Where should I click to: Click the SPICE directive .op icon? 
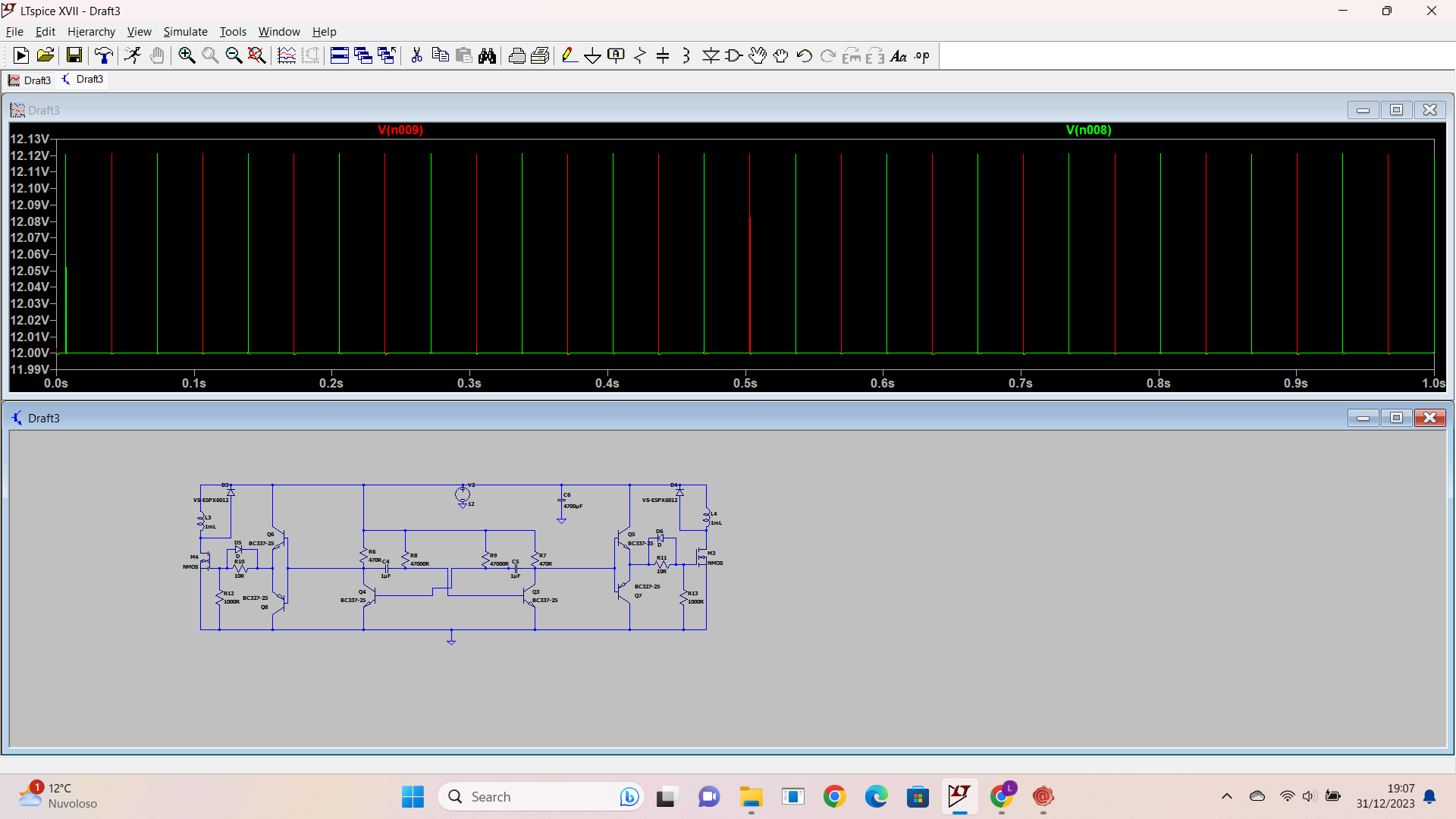click(x=922, y=55)
